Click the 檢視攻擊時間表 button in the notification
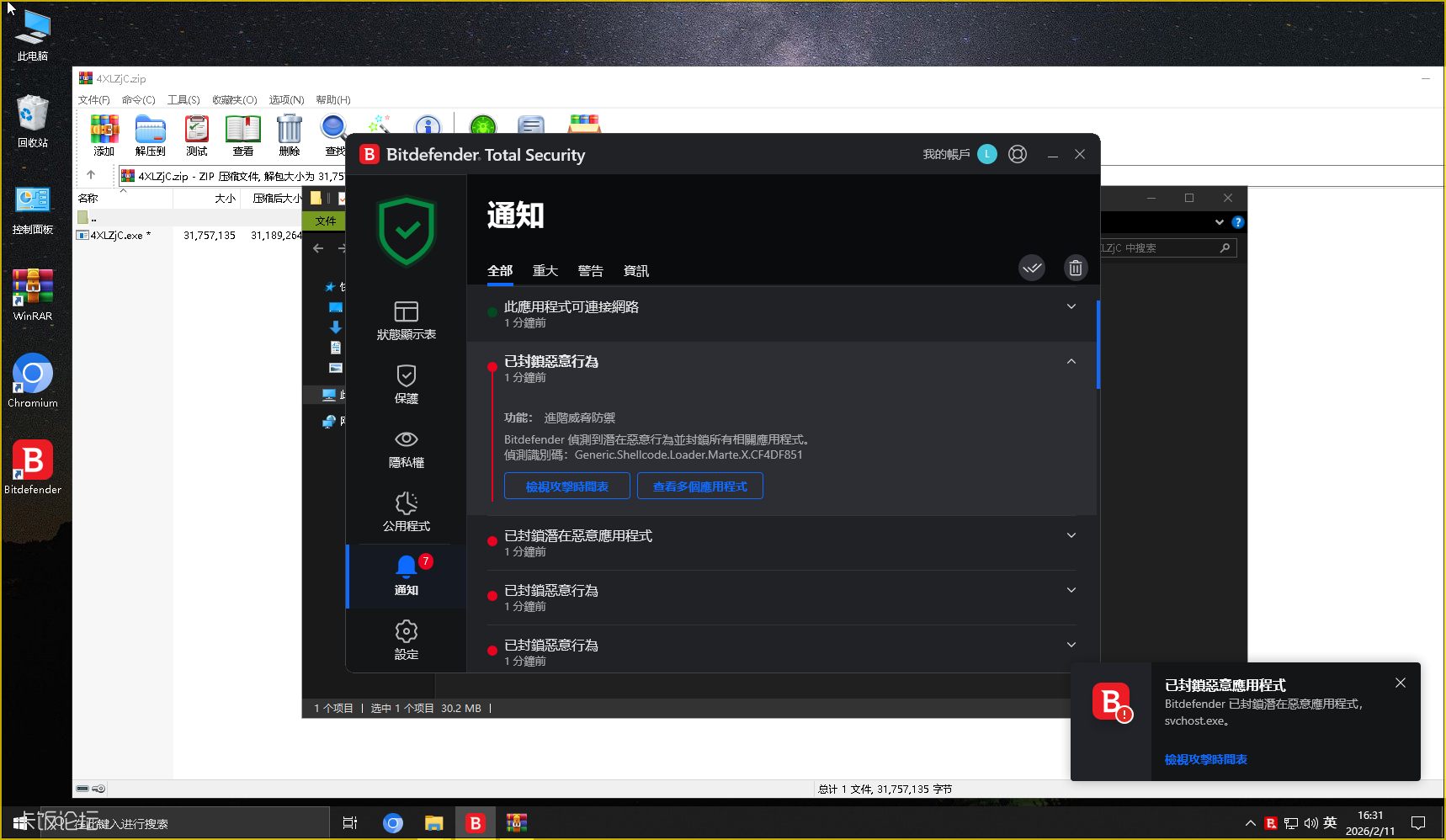The image size is (1446, 840). pos(566,486)
